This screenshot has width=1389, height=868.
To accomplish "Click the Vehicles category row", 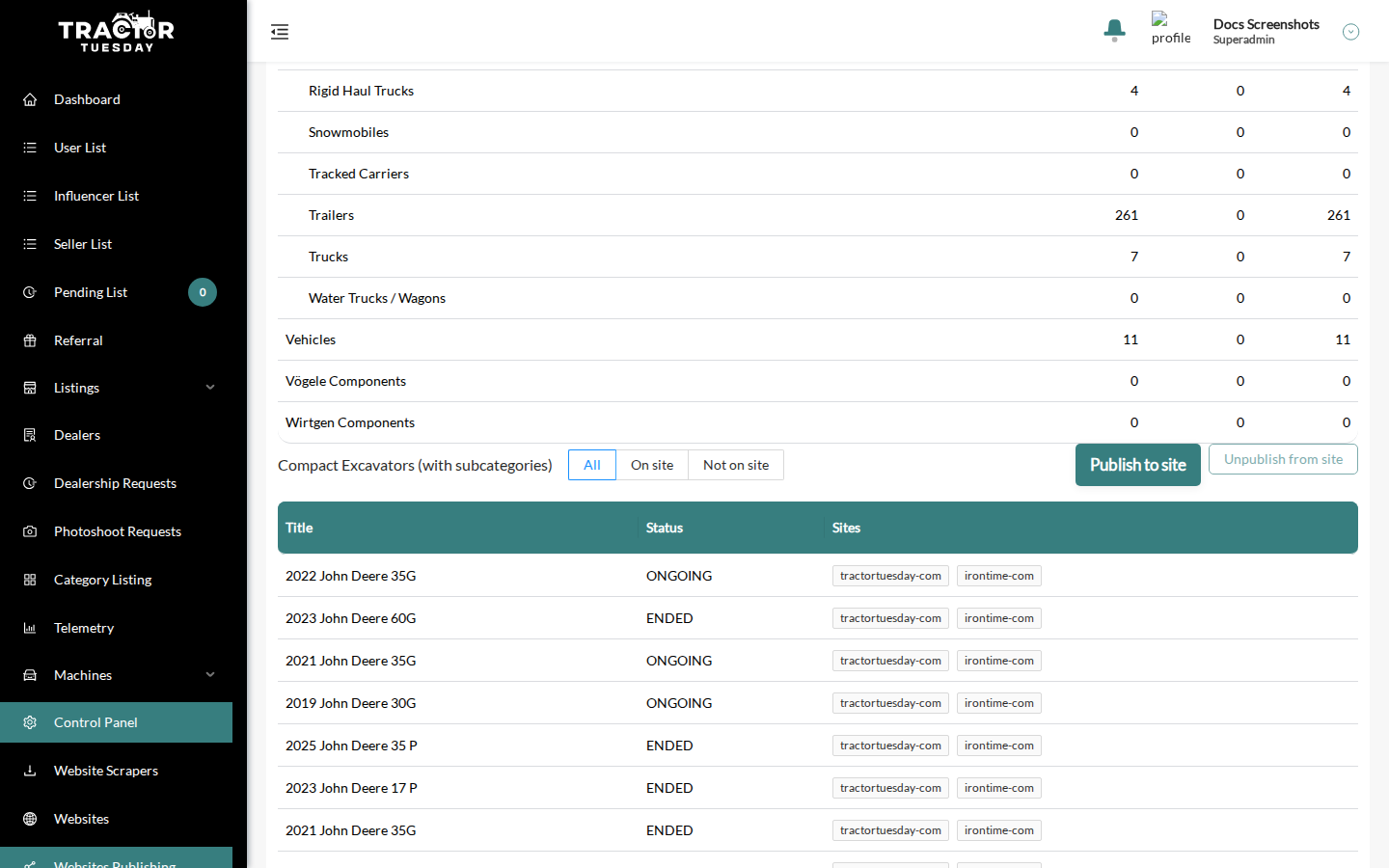I will coord(818,339).
